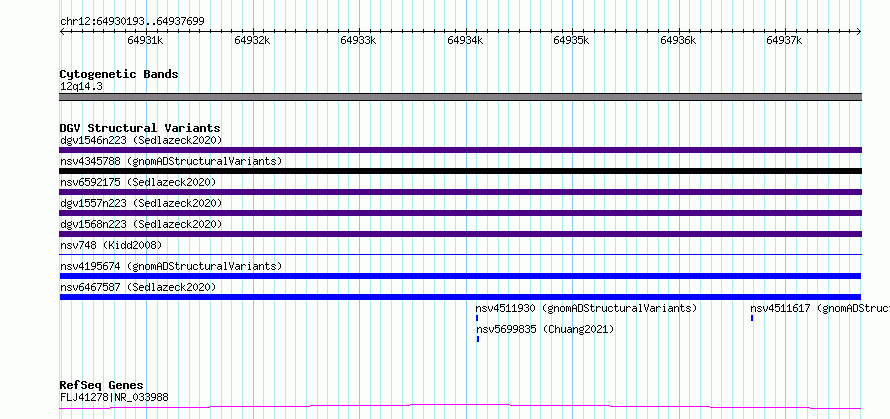Viewport: 890px width, 419px height.
Task: Click the nsv6592175 (Sedlazeck2020) label
Action: point(138,182)
